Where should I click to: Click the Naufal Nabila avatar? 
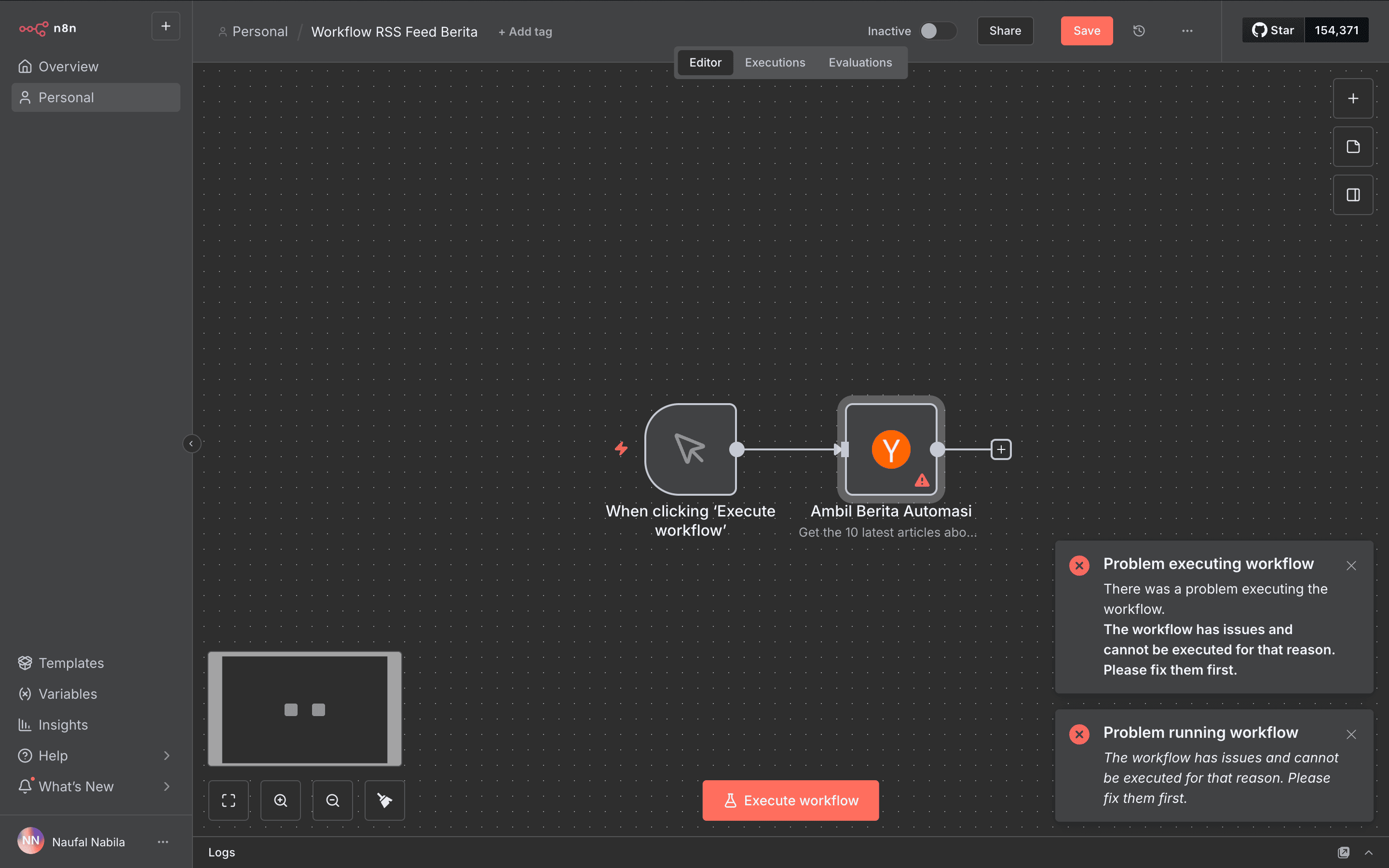pyautogui.click(x=31, y=841)
